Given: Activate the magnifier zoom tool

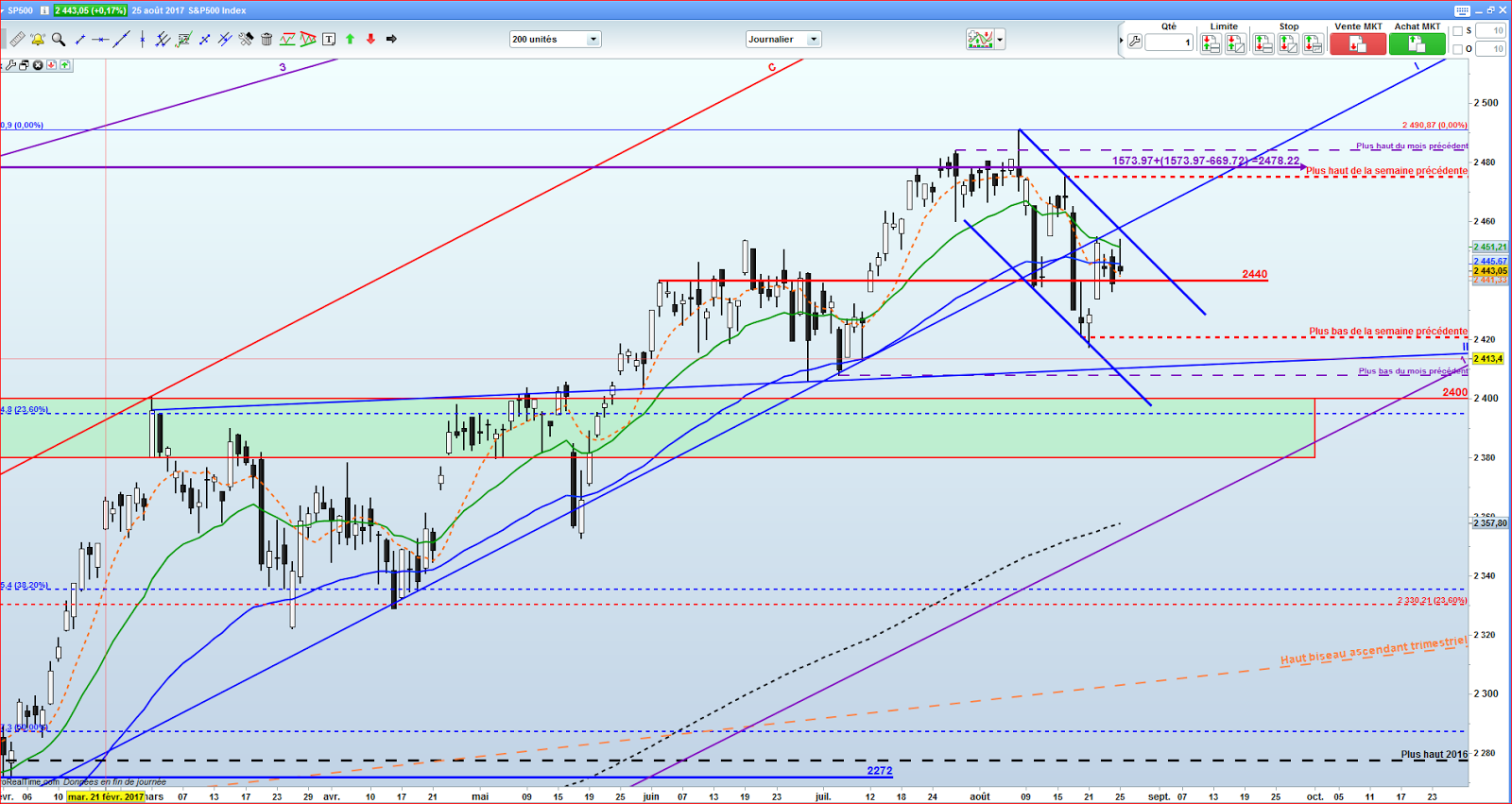Looking at the screenshot, I should point(59,39).
